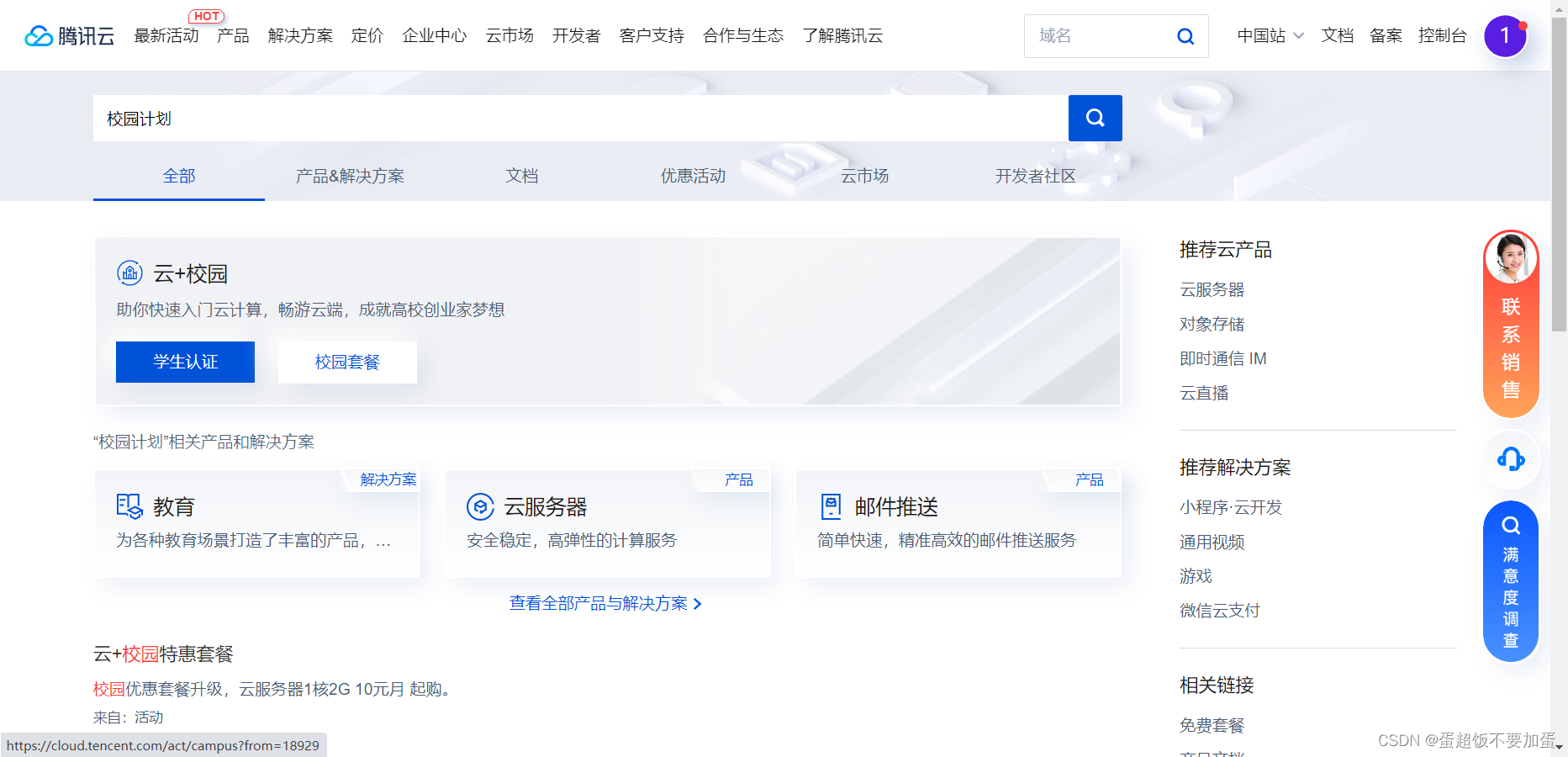Viewport: 1568px width, 757px height.
Task: Switch to the 云市场 results tab
Action: pos(864,176)
